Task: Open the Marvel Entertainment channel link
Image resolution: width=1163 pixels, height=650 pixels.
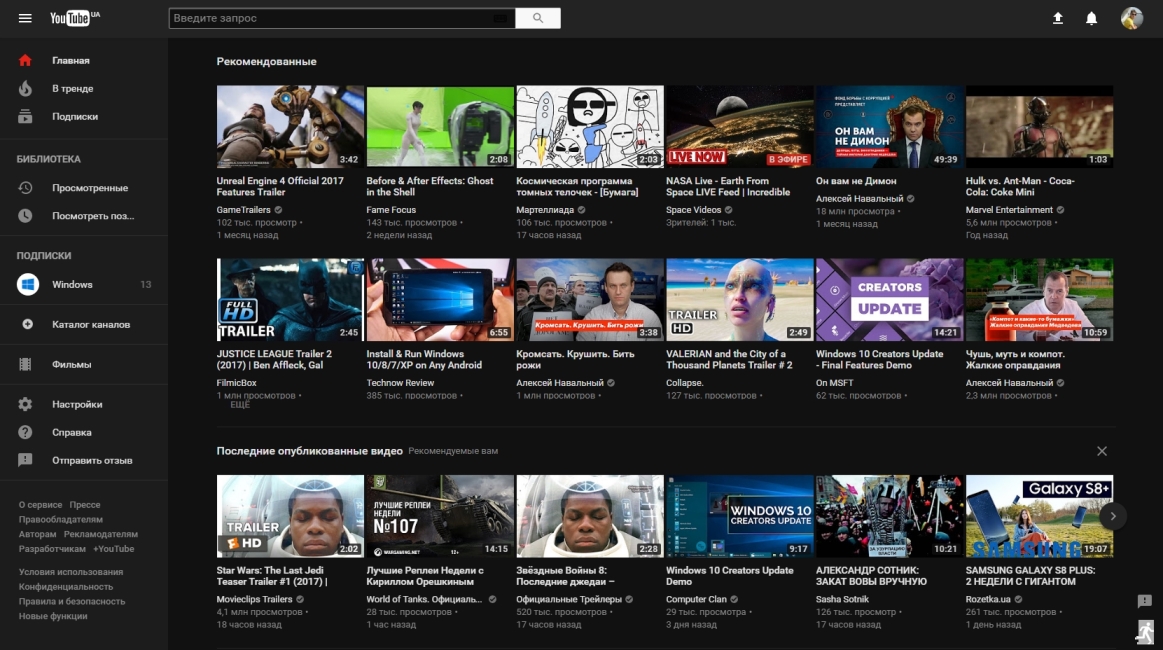Action: tap(1009, 210)
